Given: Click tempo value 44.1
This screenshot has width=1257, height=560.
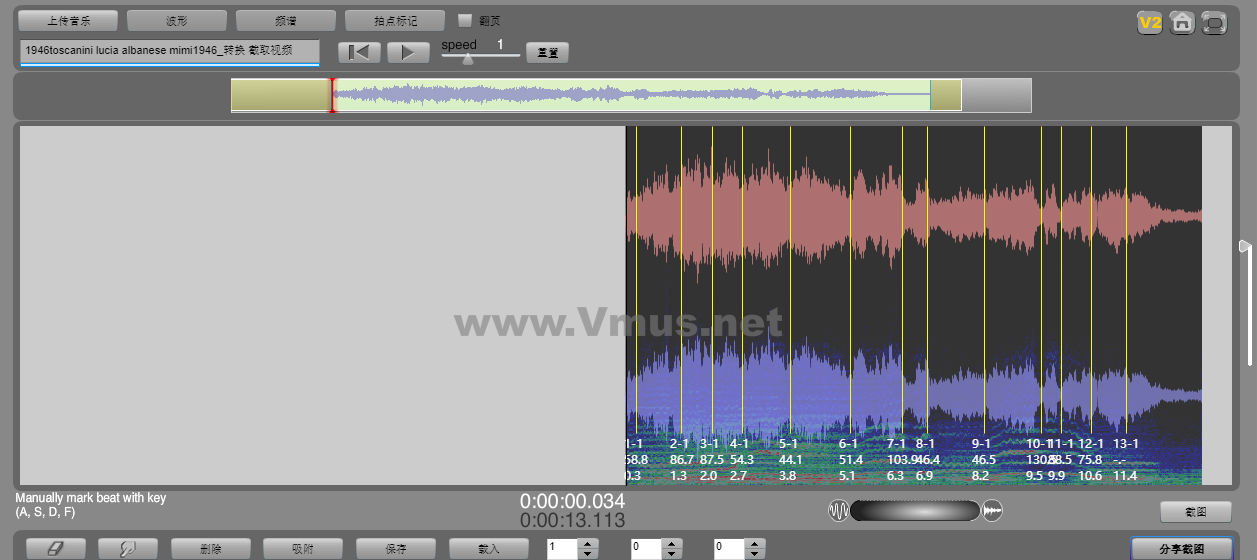Looking at the screenshot, I should coord(791,459).
